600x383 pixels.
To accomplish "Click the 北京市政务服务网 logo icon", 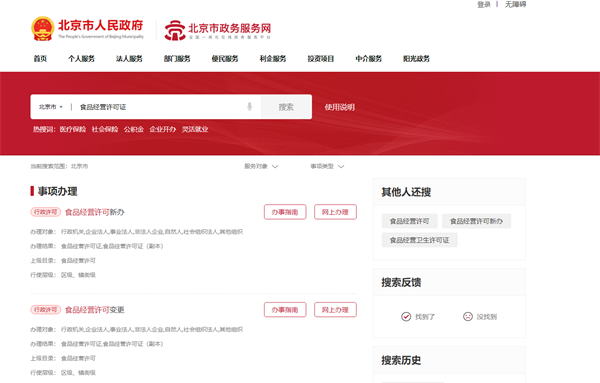I will point(175,30).
